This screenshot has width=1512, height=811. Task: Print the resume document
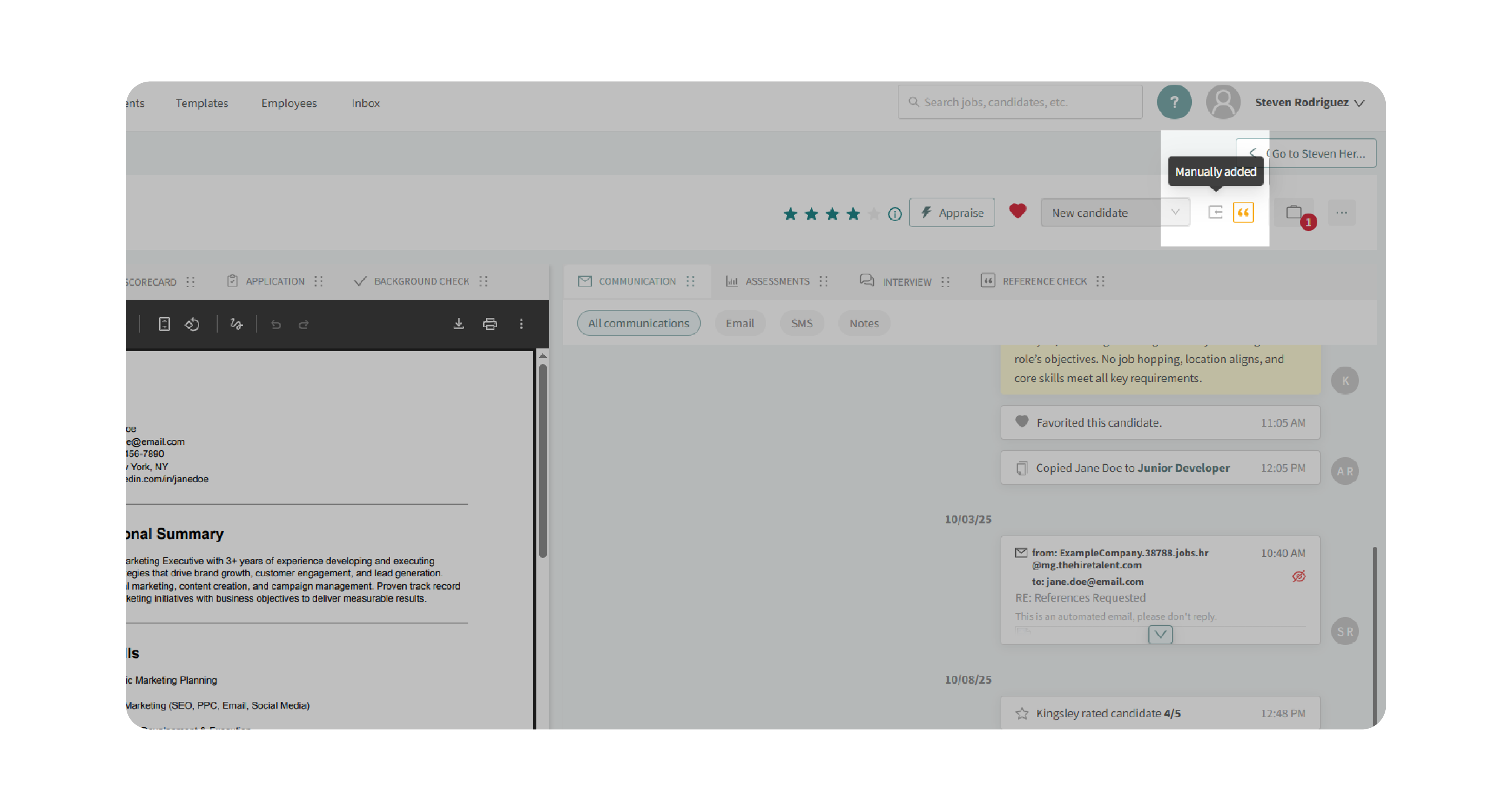tap(490, 324)
